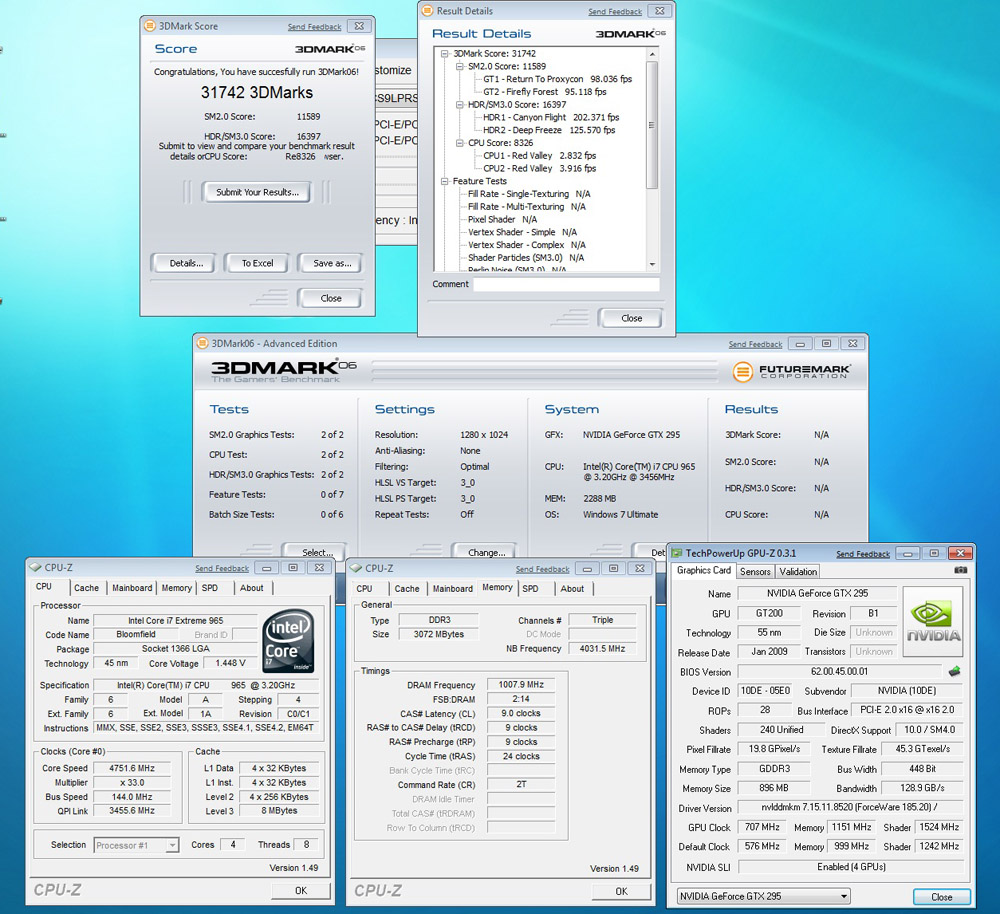Open the About tab in the left CPU-Z window
1000x914 pixels.
tap(251, 588)
